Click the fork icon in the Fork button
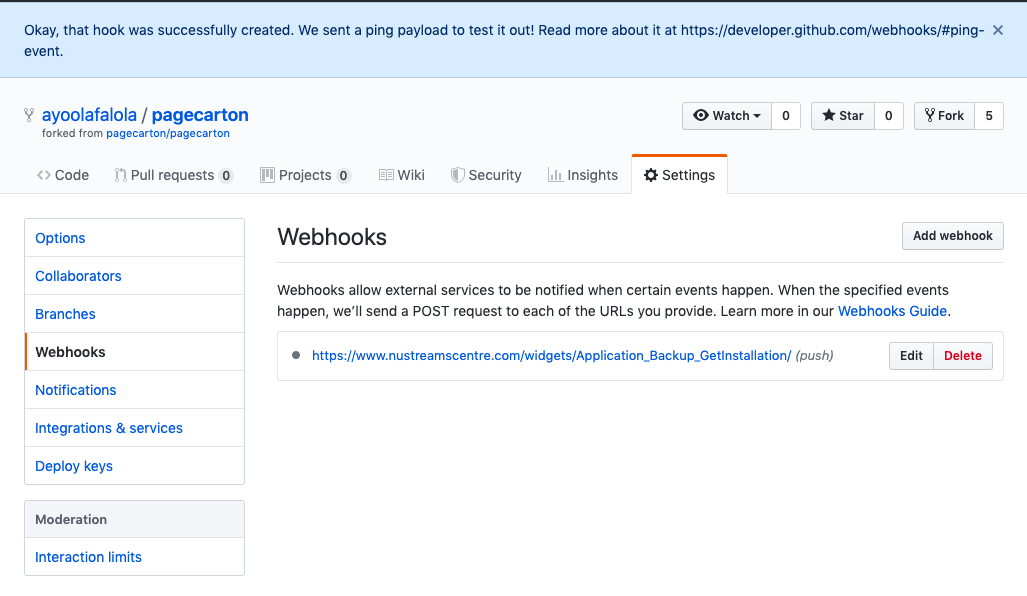Viewport: 1027px width, 596px height. coord(929,115)
